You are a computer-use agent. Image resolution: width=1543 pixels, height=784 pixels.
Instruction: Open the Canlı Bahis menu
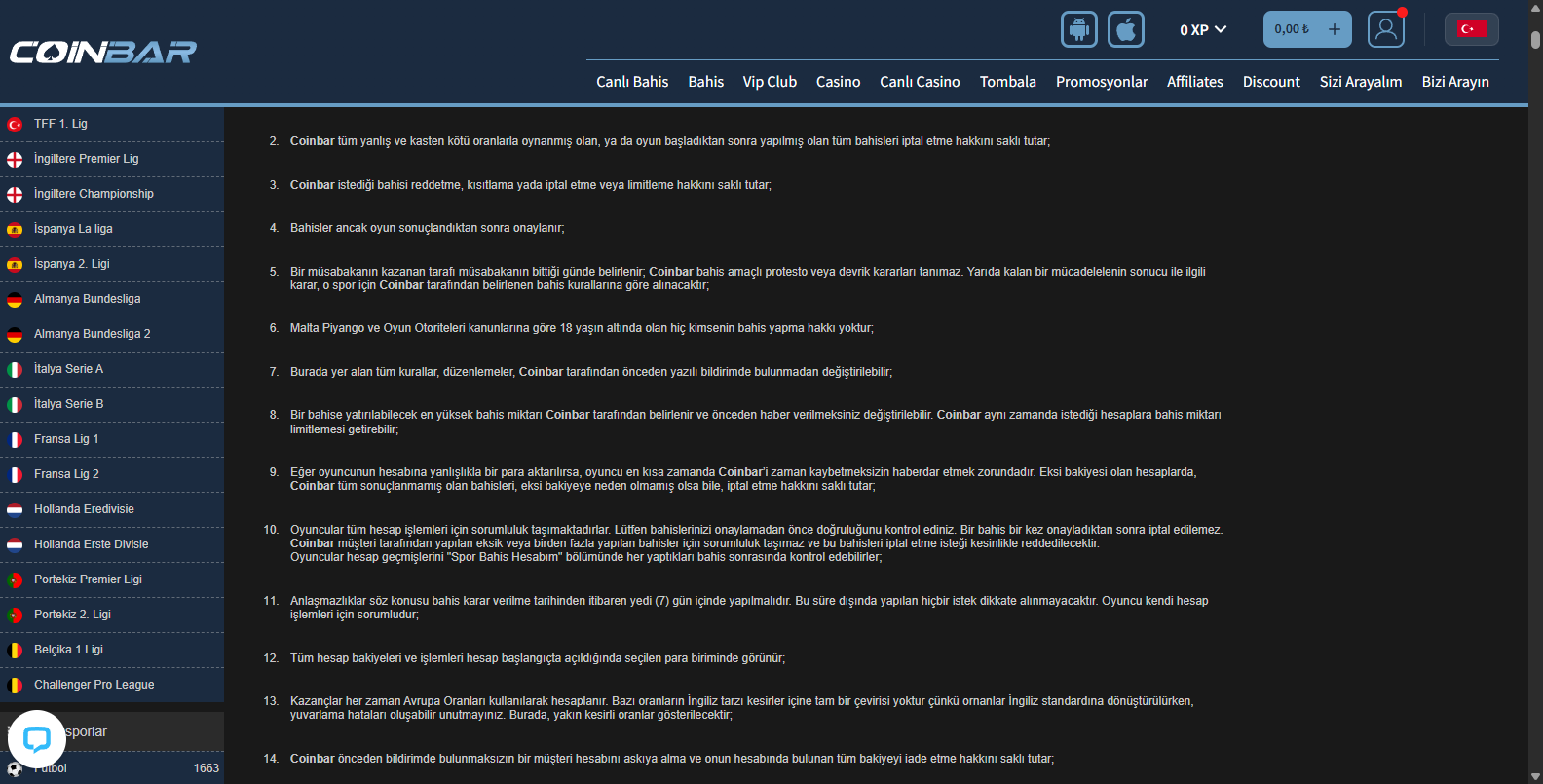click(x=632, y=82)
